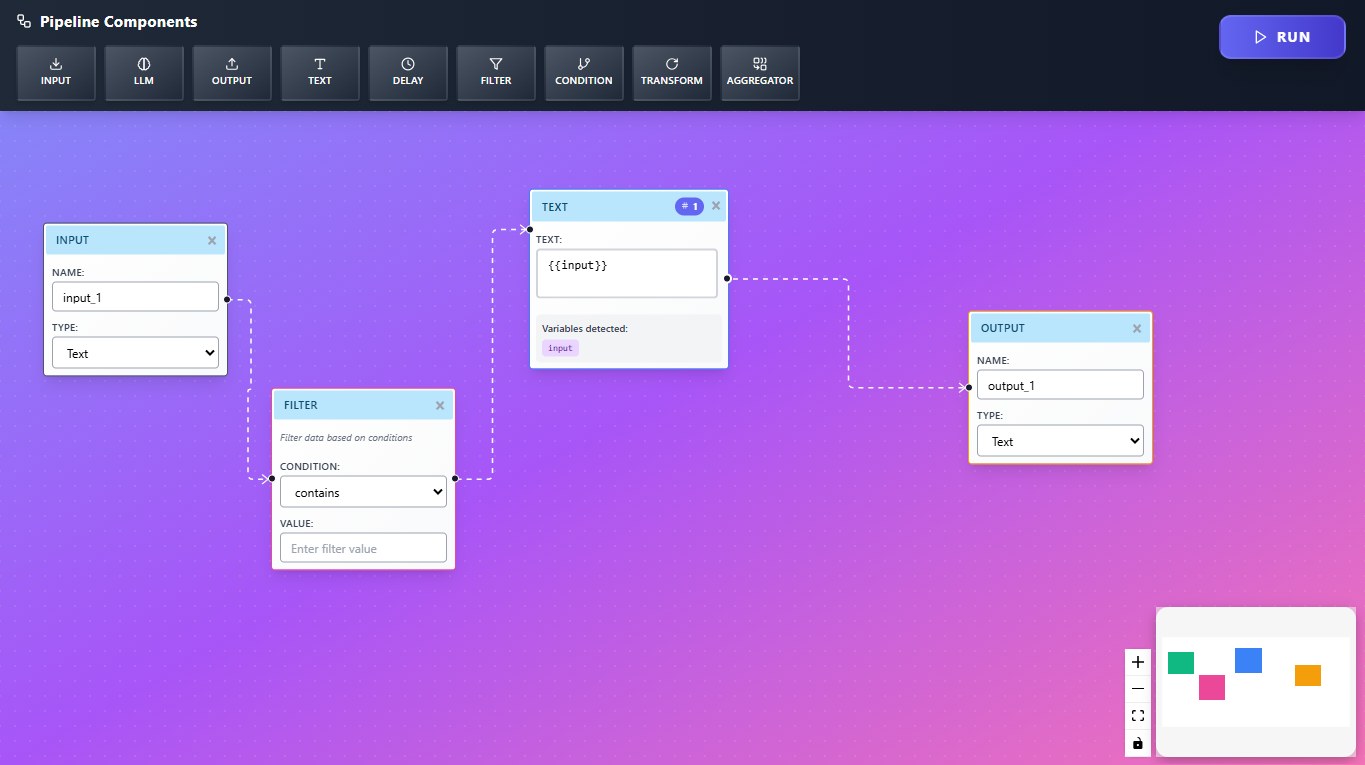Click the orange node in minimap
Viewport: 1365px width, 765px height.
click(1308, 675)
